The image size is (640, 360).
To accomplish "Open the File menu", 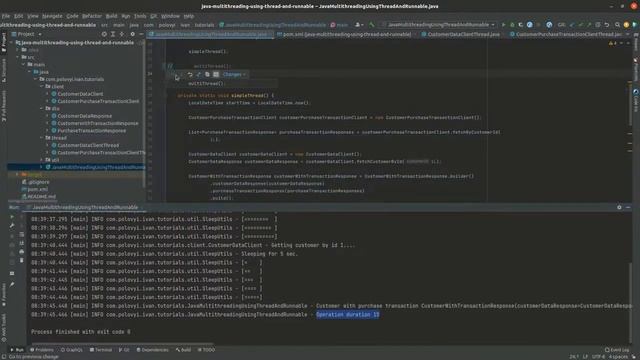I will tap(6, 16).
